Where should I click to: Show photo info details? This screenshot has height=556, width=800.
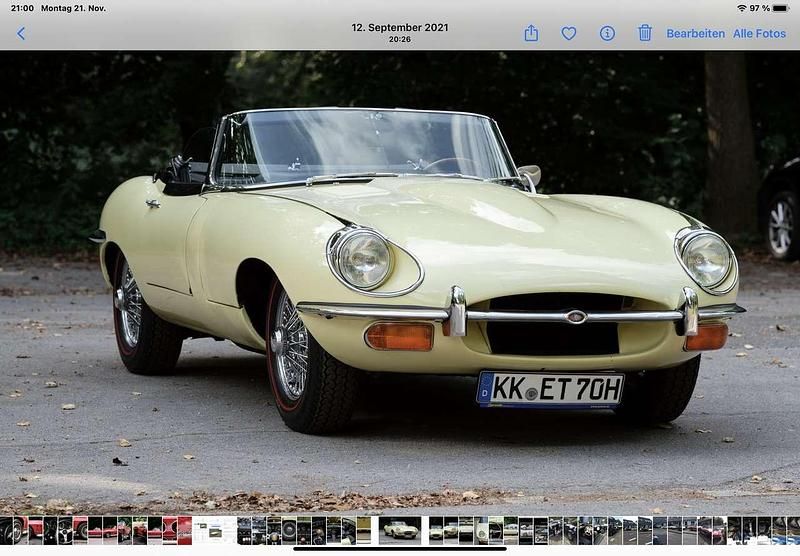pyautogui.click(x=607, y=34)
